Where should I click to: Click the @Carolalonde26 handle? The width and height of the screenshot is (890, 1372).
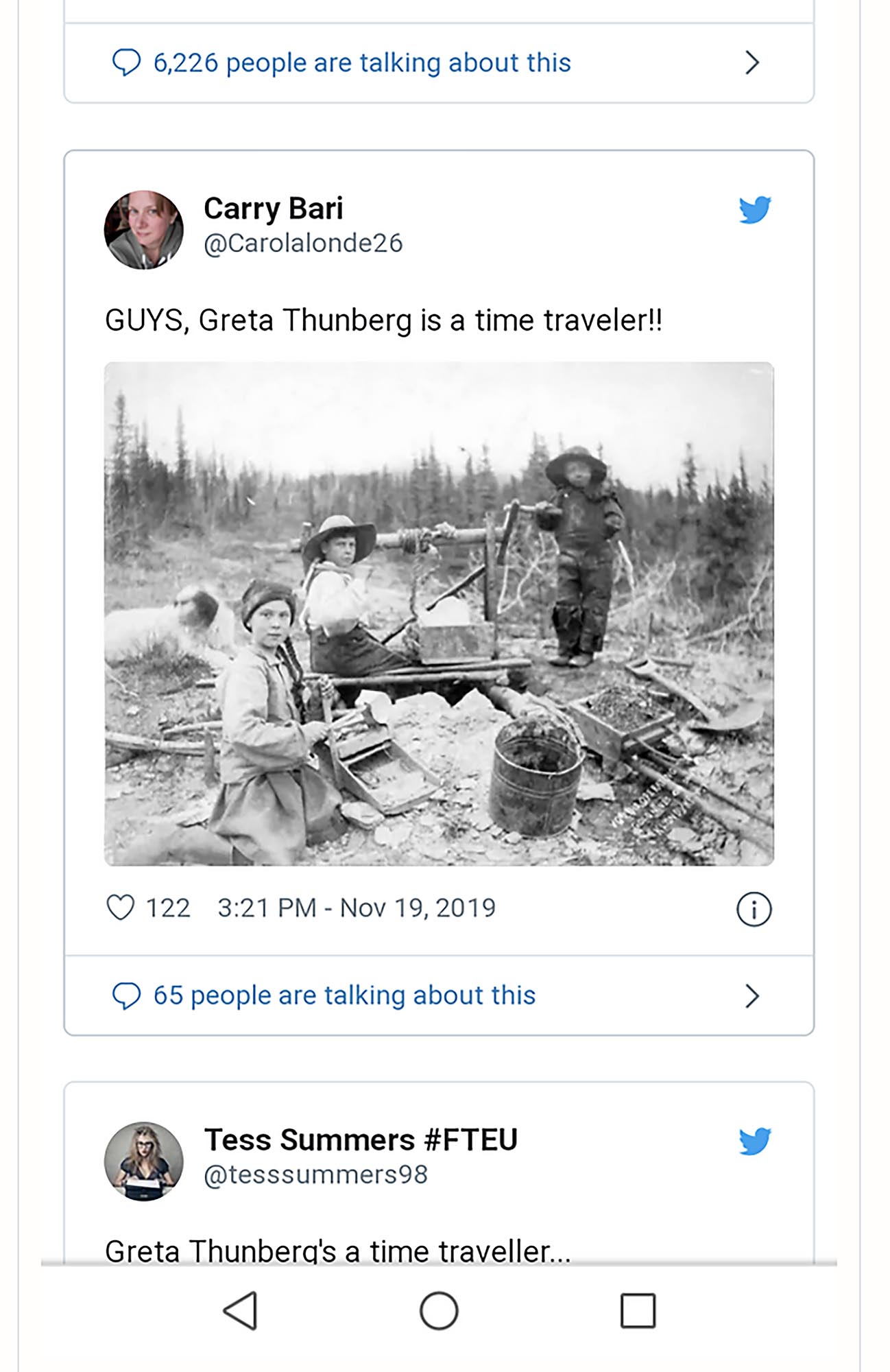pyautogui.click(x=303, y=244)
